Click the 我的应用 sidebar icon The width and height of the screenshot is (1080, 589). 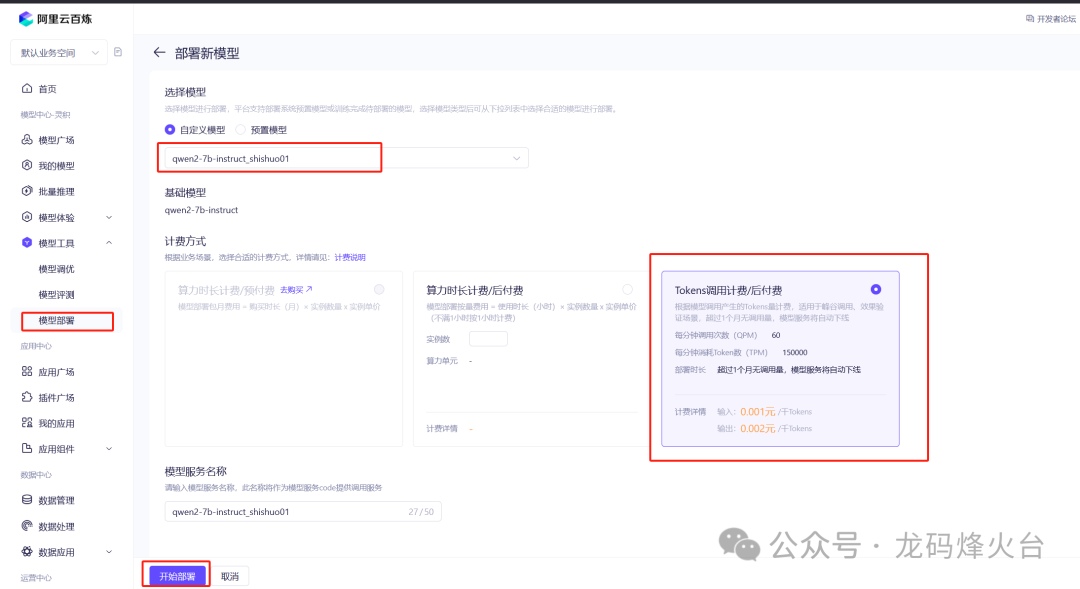[27, 423]
